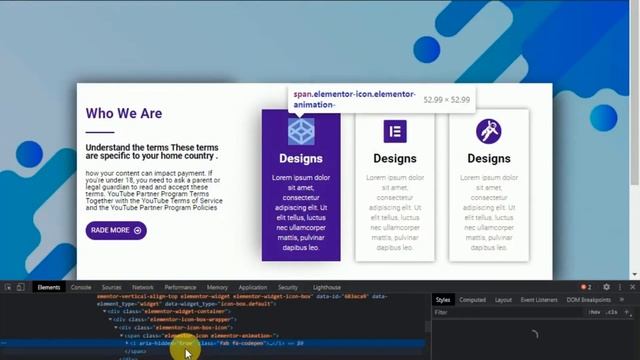
Task: Click Lorem ipsum text in third card
Action: [489, 213]
